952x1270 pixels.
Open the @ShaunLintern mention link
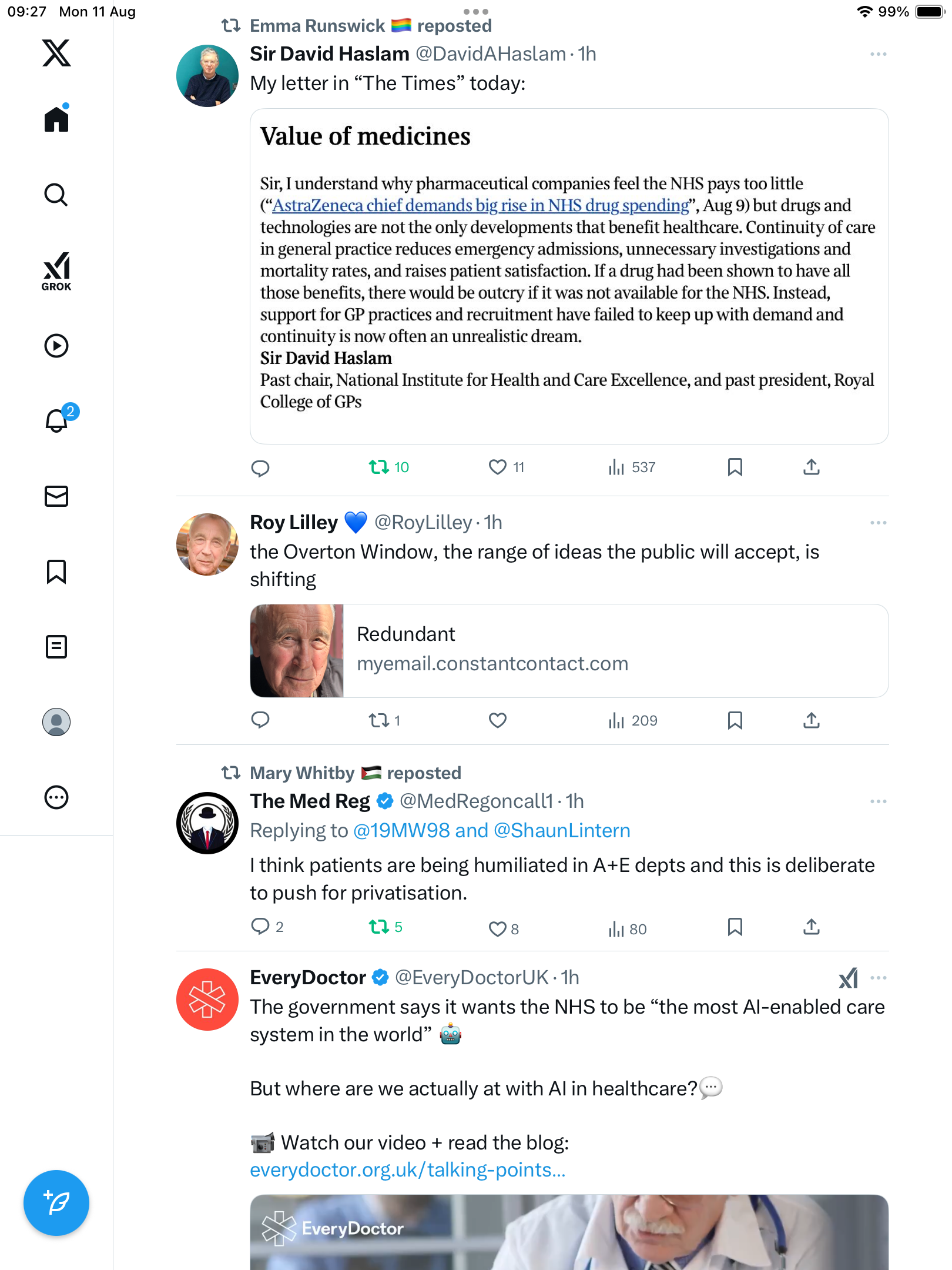[562, 830]
